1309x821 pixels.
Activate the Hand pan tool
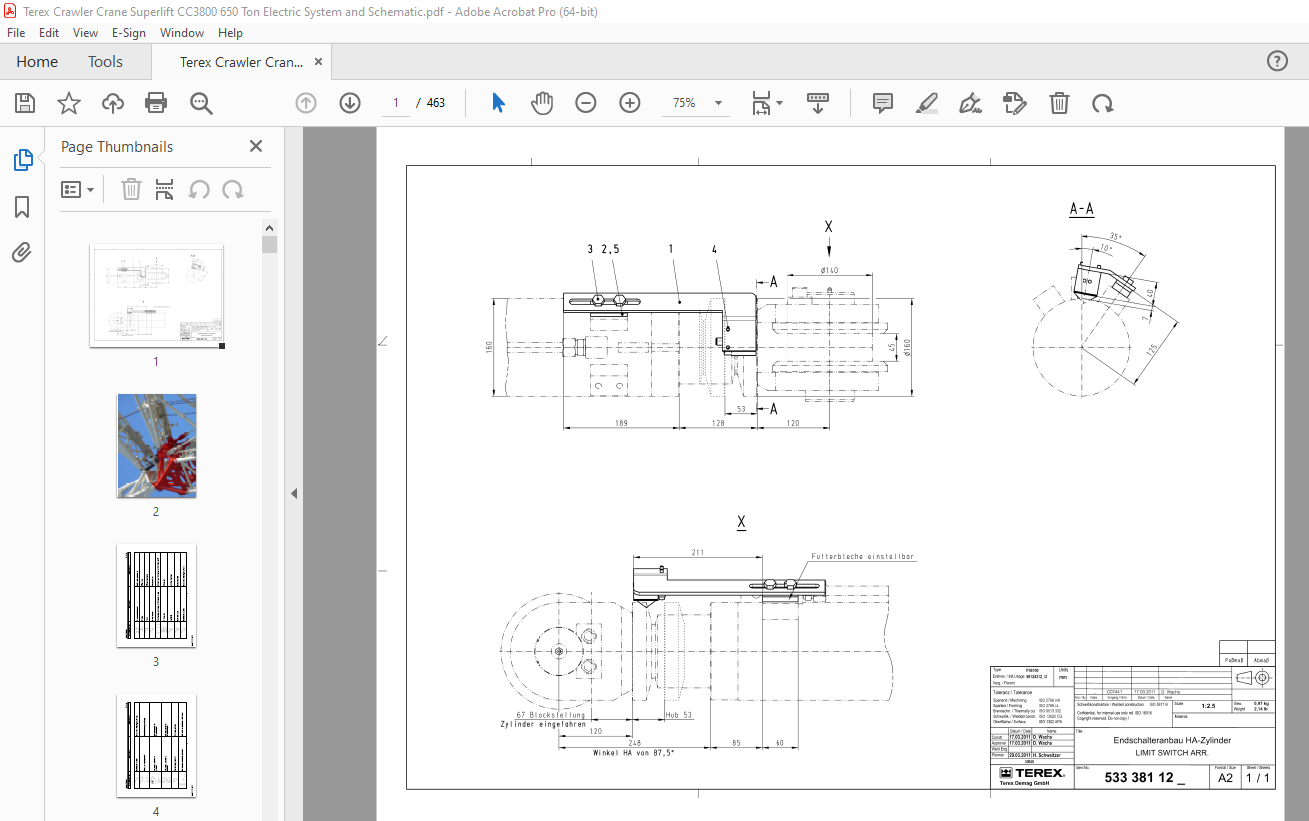coord(542,103)
